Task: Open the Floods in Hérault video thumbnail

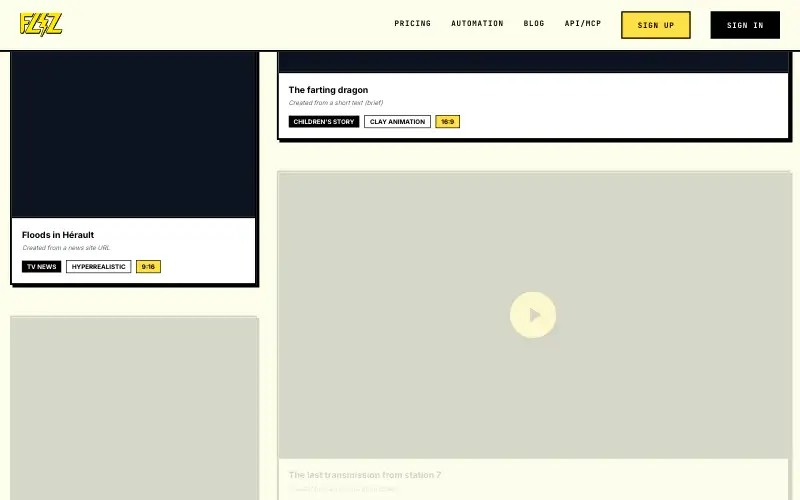Action: click(x=133, y=134)
